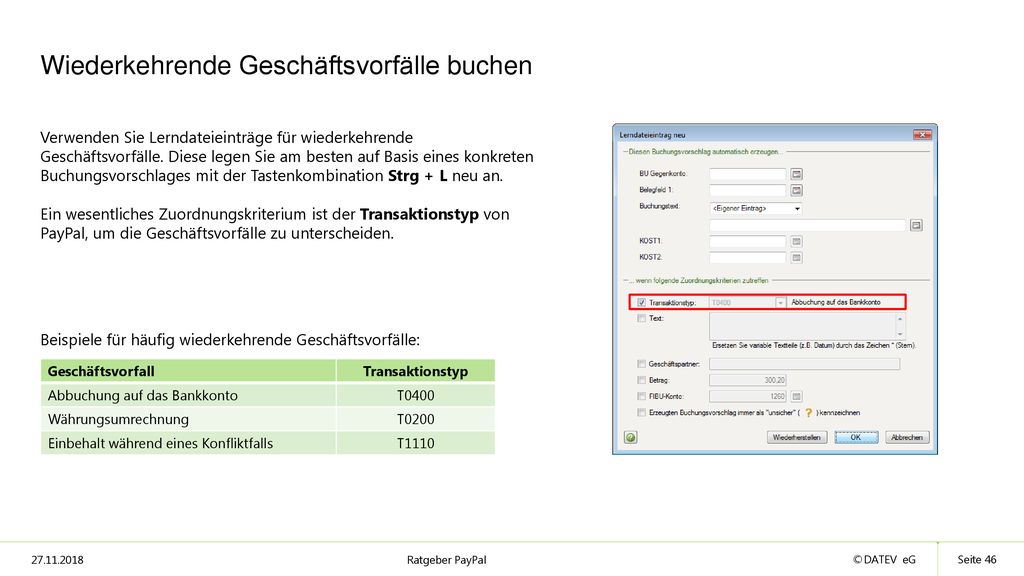Check the Betrag checkbox
Viewport: 1024px width, 576px height.
641,380
